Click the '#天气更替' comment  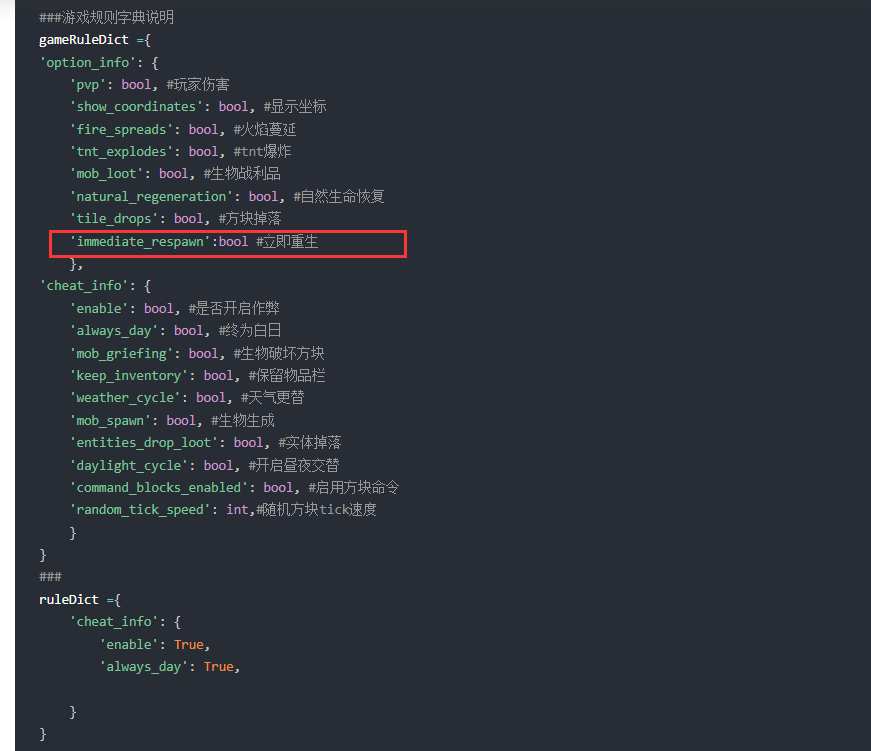(273, 398)
